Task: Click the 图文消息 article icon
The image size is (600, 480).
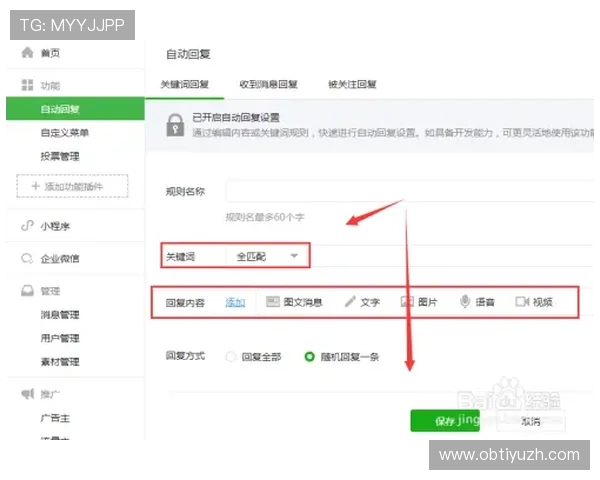Action: click(272, 302)
